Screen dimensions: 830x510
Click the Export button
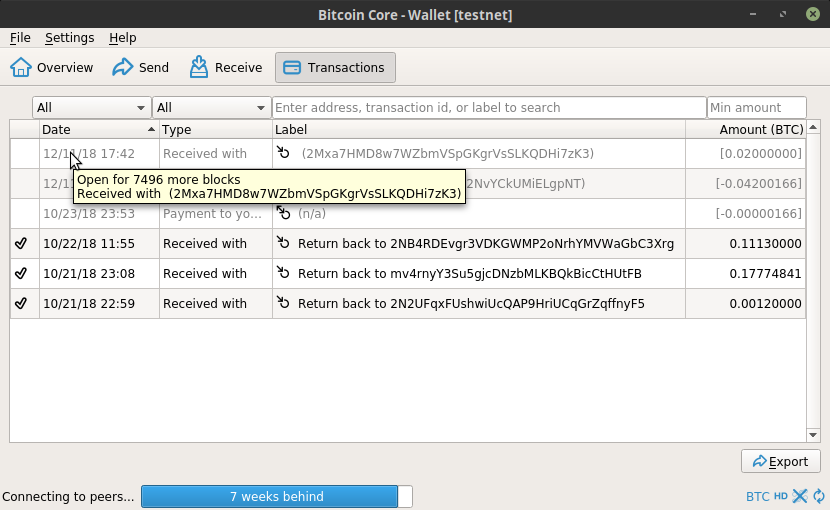pyautogui.click(x=781, y=462)
